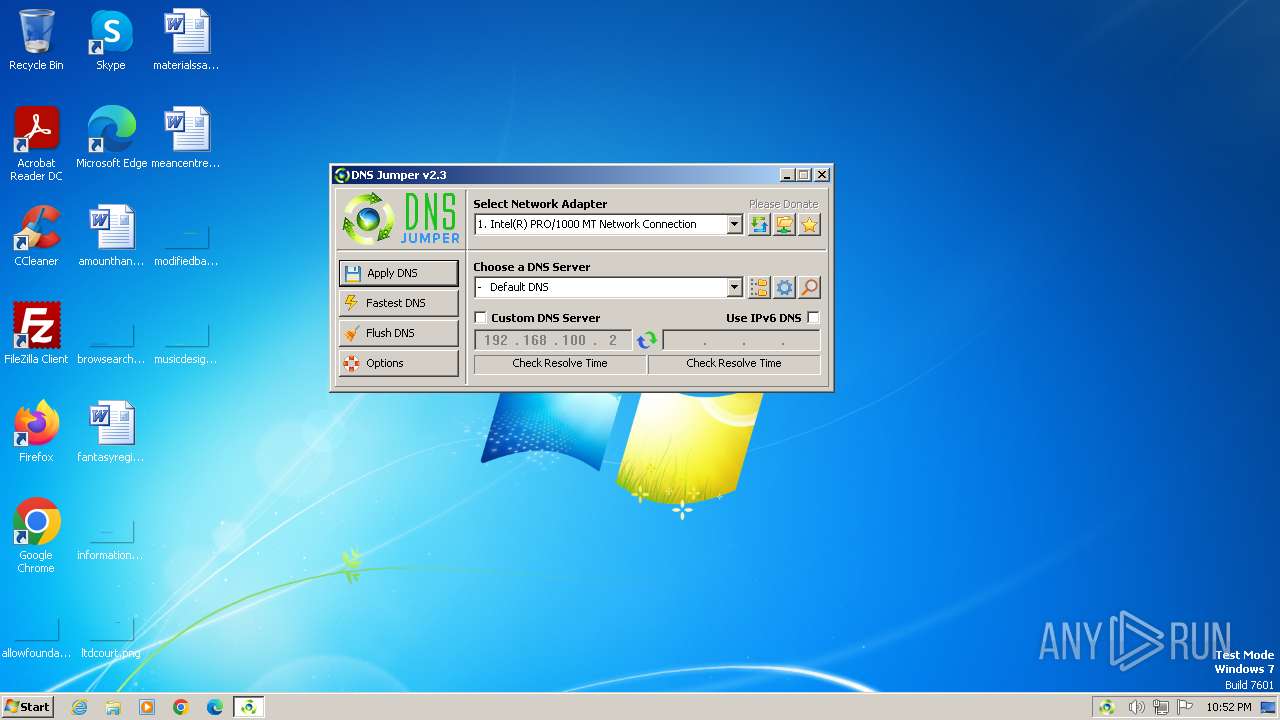Click DNS Jumper taskbar button
Viewport: 1280px width, 720px height.
point(248,707)
